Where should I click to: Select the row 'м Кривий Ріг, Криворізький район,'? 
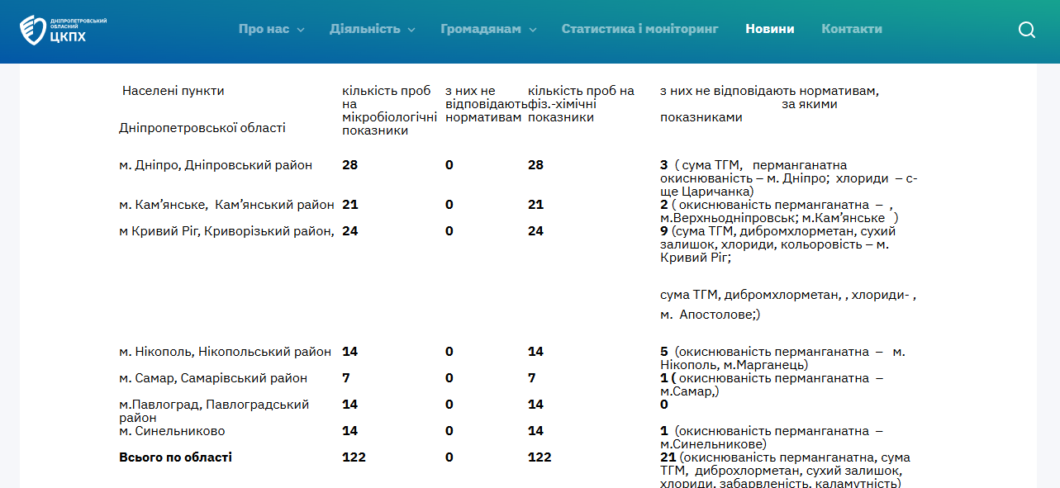point(226,231)
